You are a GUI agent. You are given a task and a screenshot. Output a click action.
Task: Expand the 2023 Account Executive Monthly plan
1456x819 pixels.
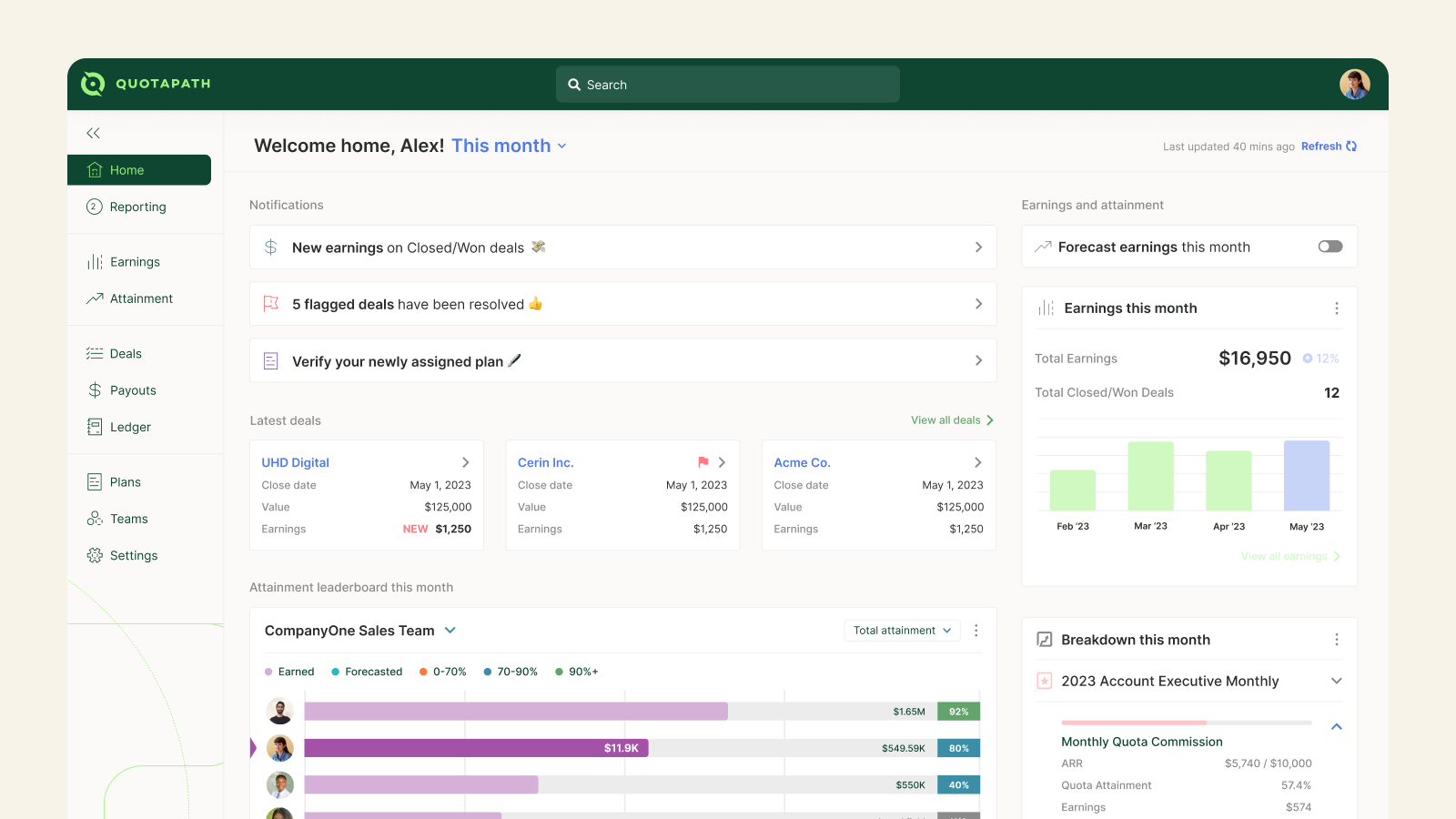(1336, 681)
